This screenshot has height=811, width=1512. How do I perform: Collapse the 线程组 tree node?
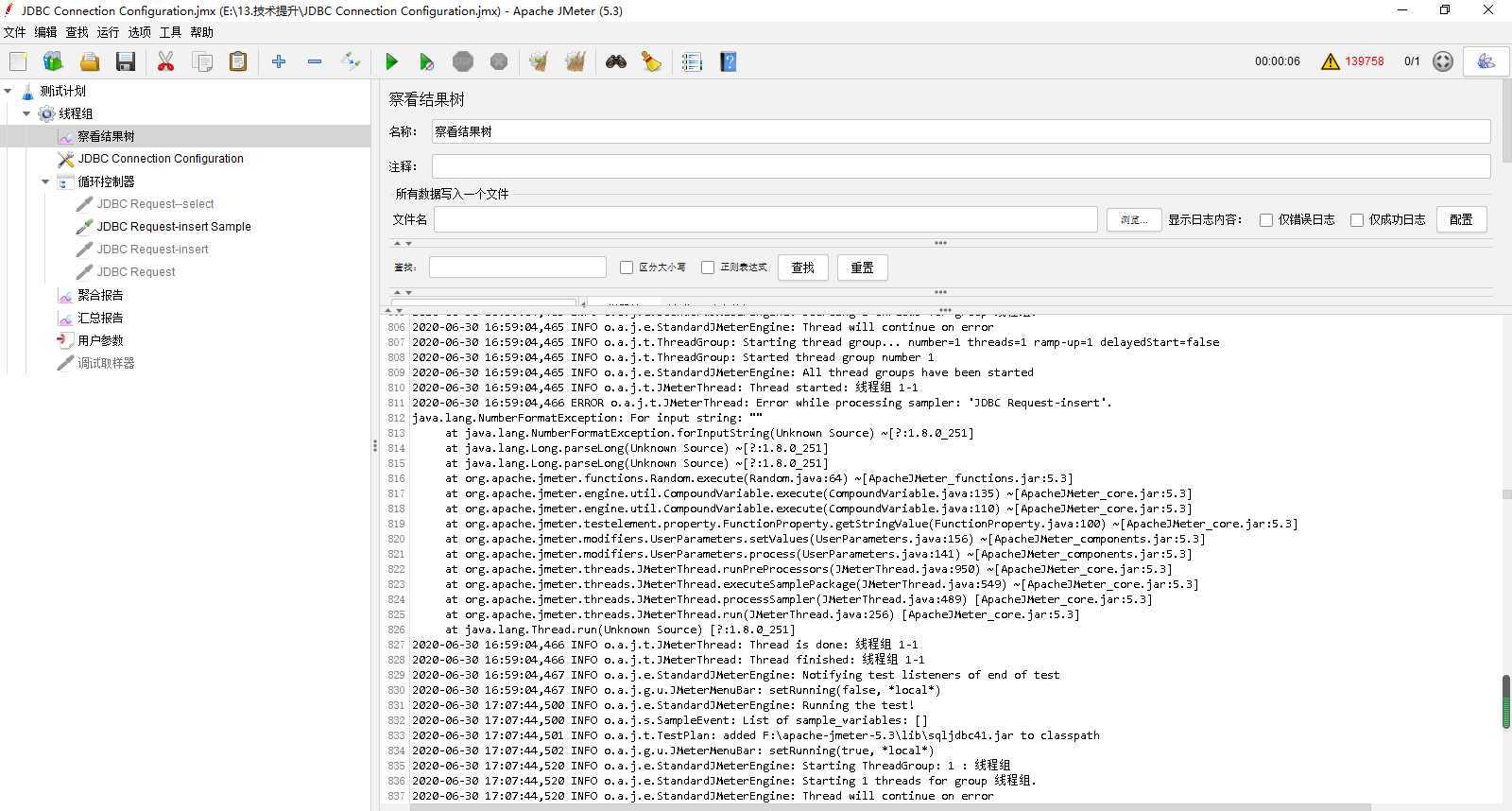click(x=26, y=113)
